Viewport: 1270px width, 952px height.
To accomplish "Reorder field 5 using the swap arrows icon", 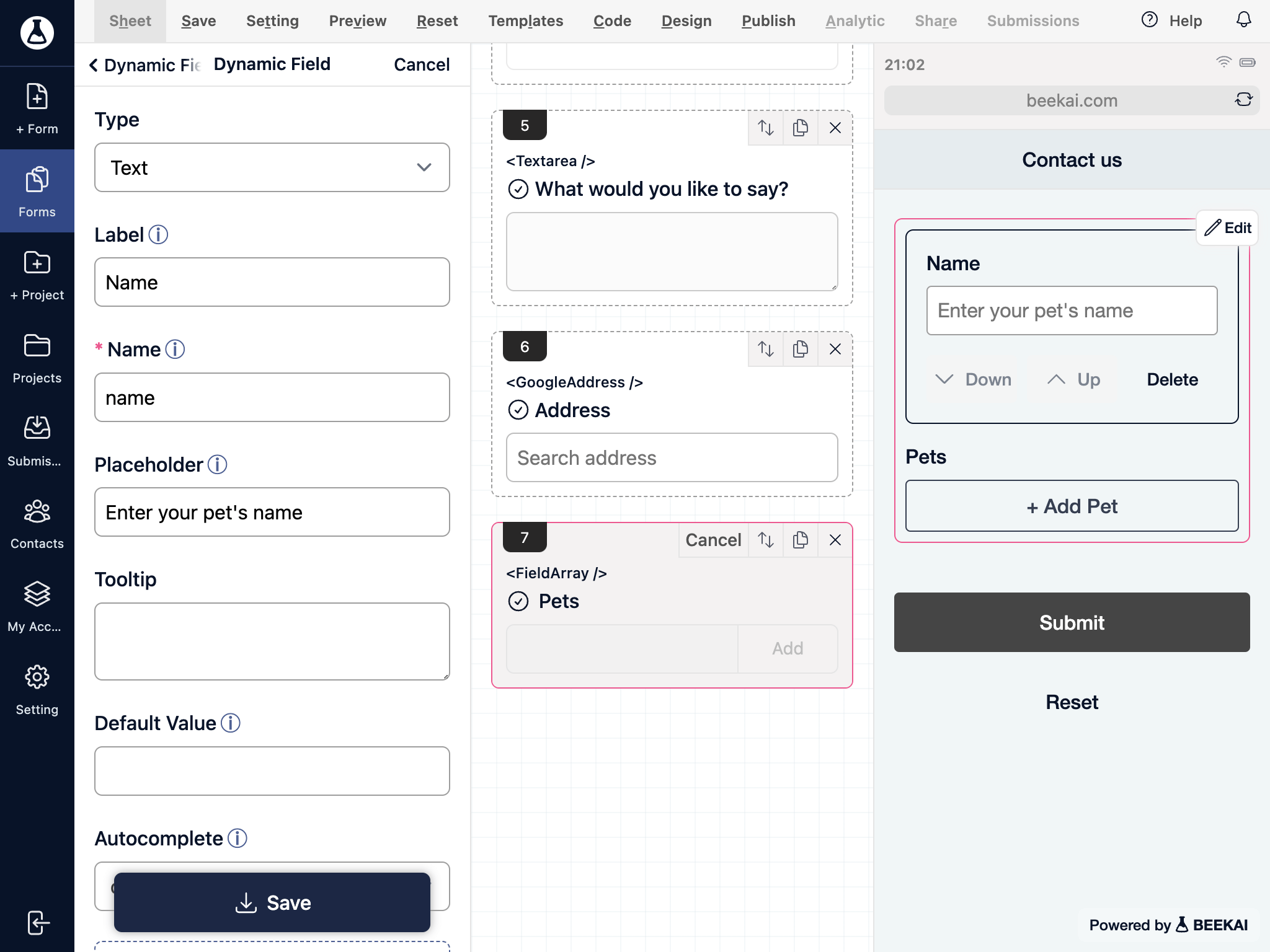I will click(766, 128).
